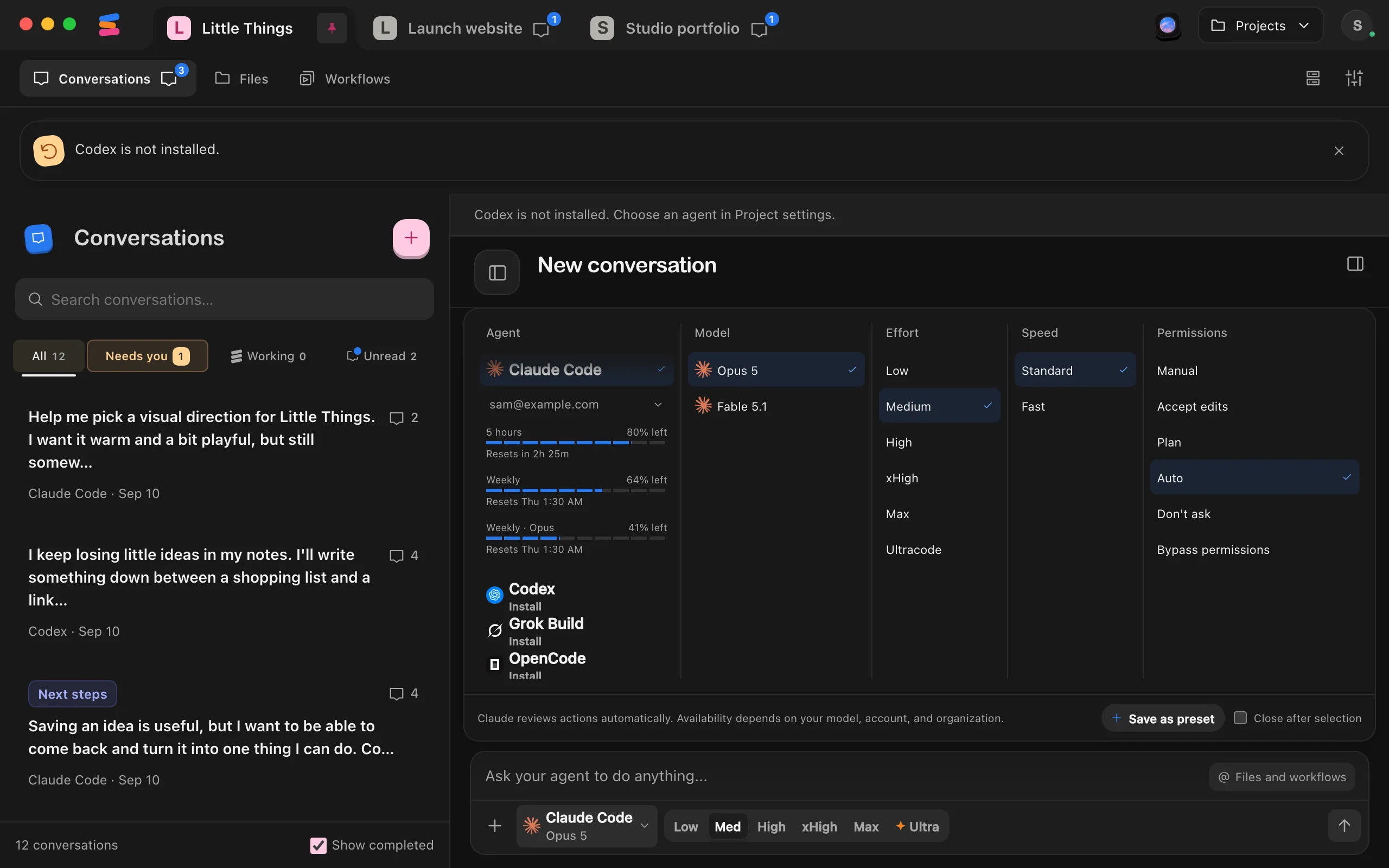1389x868 pixels.
Task: Enable Close after selection checkbox
Action: click(1240, 718)
